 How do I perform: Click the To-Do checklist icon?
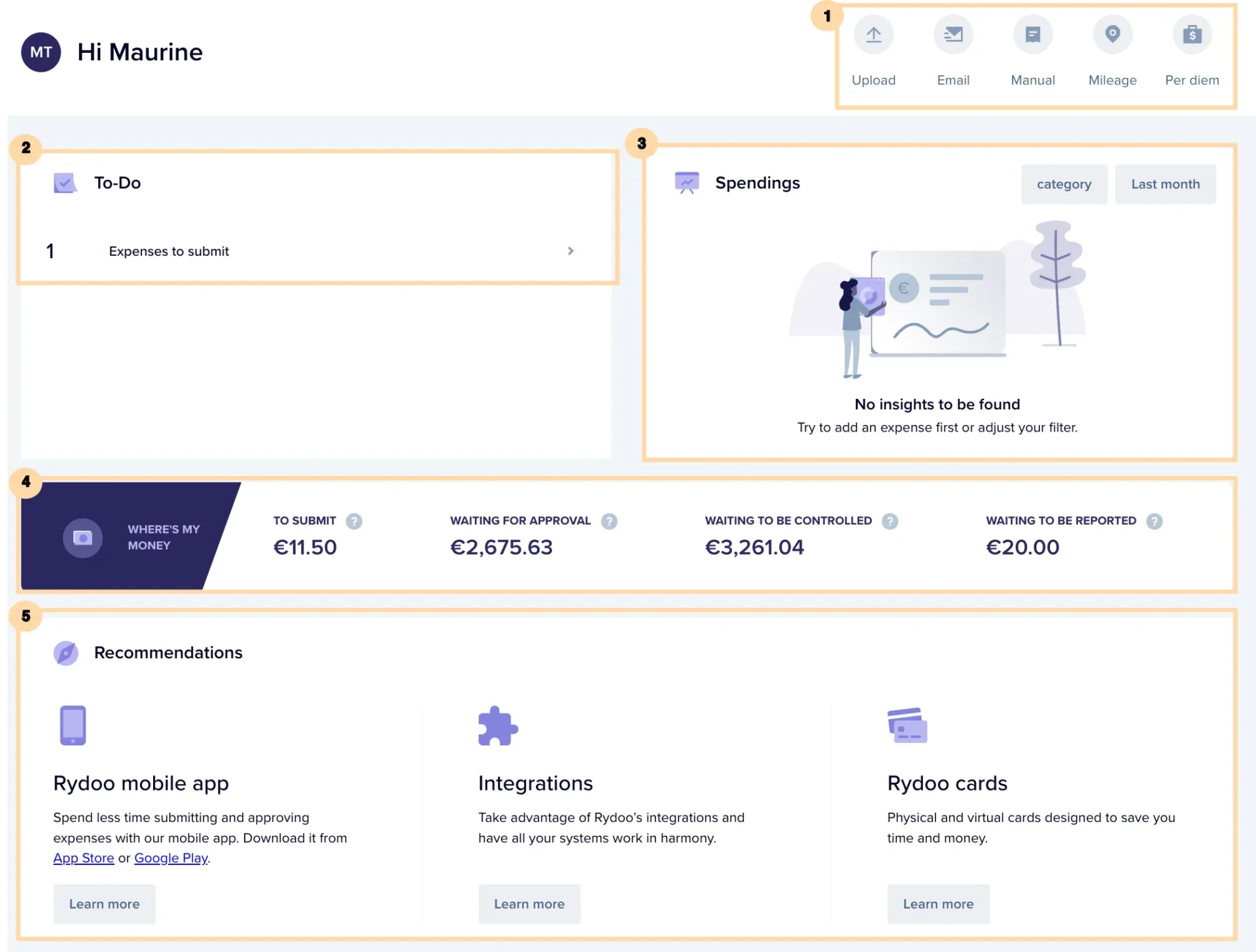click(x=65, y=183)
